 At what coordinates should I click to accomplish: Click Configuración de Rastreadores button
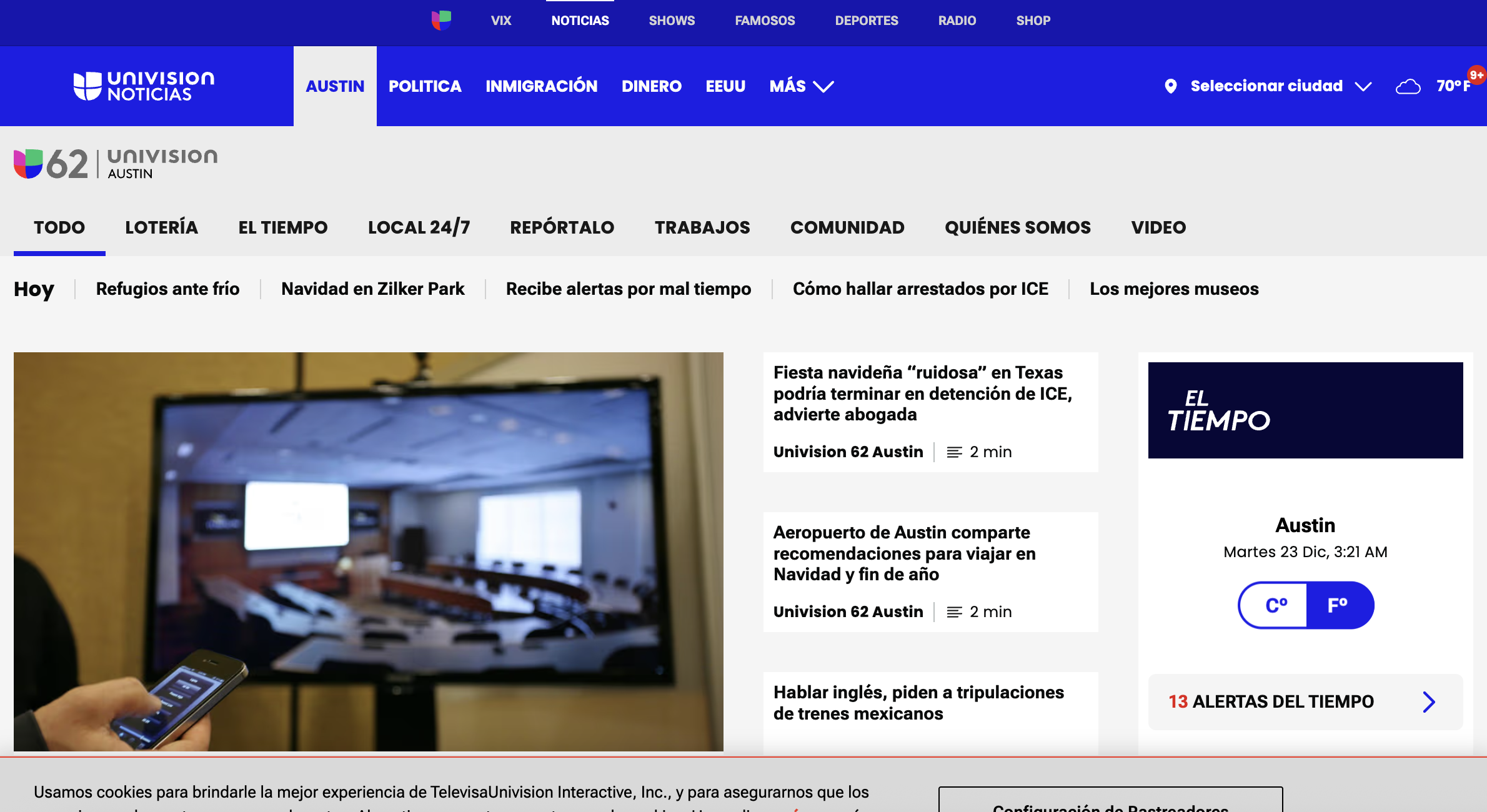tap(1110, 803)
